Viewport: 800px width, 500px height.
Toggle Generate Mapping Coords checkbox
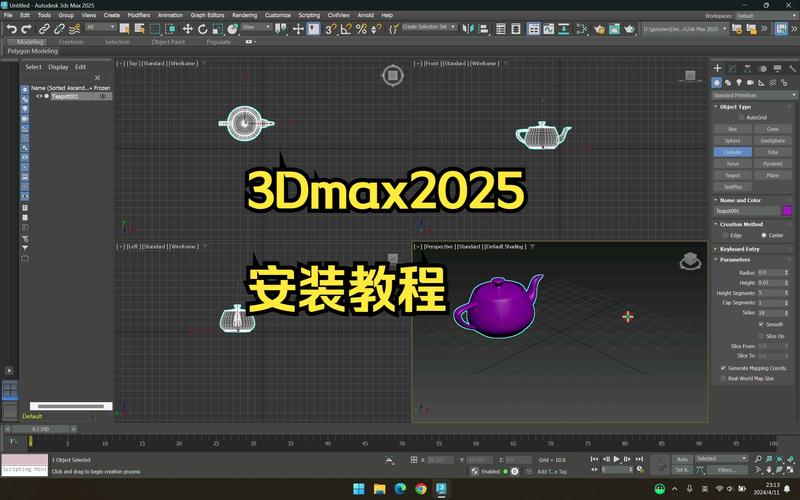(x=723, y=368)
